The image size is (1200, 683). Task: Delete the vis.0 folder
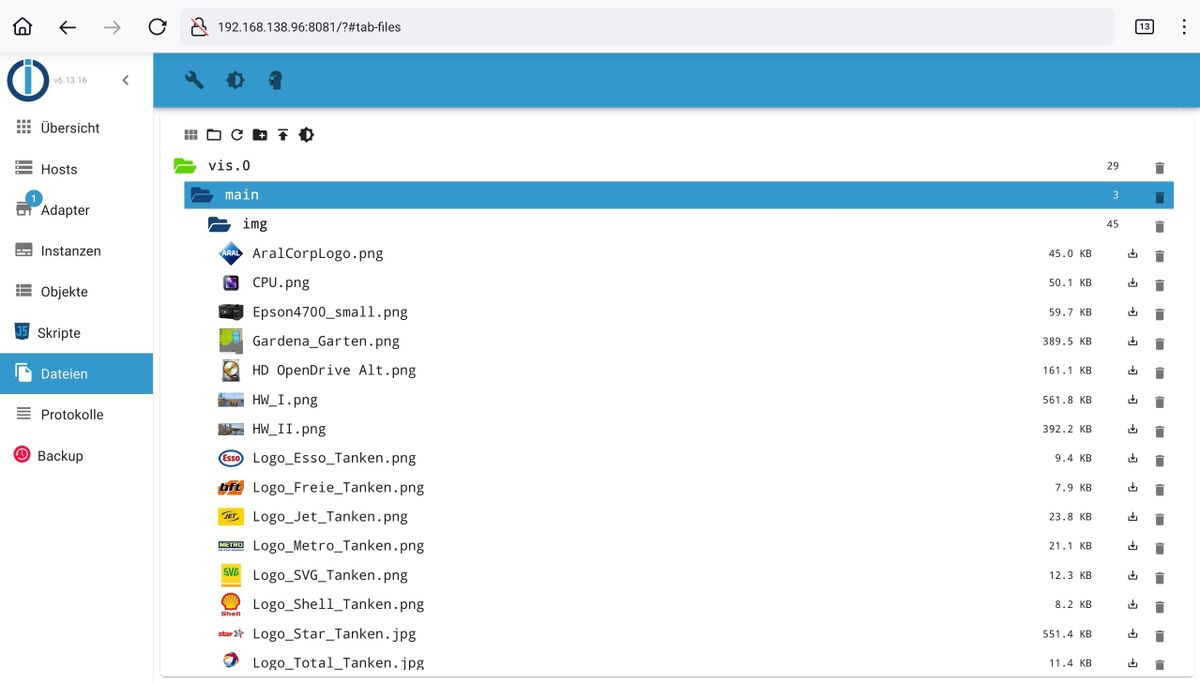(x=1160, y=167)
